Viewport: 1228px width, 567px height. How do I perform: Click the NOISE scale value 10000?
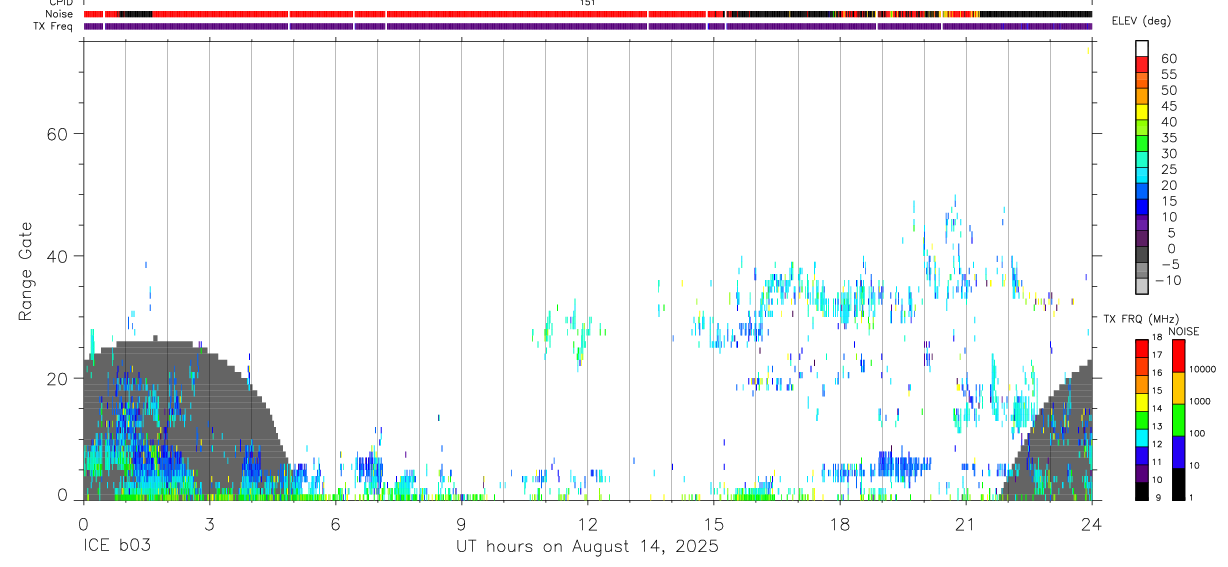point(1202,370)
